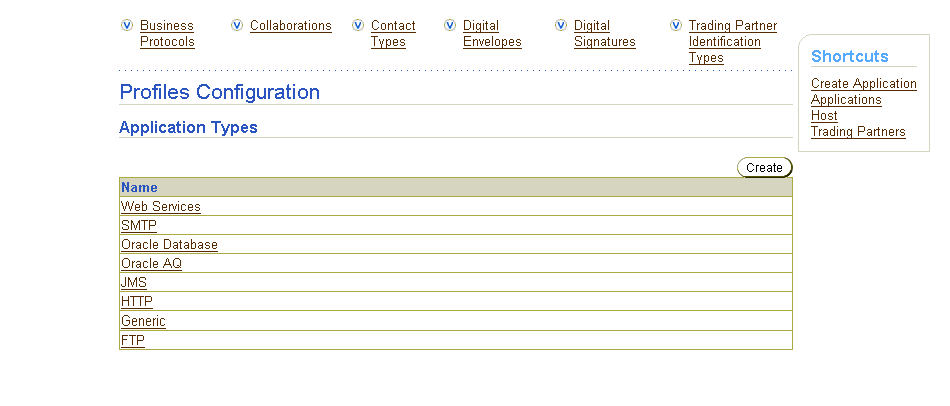This screenshot has width=950, height=406.
Task: Open the Web Services application type
Action: [161, 207]
